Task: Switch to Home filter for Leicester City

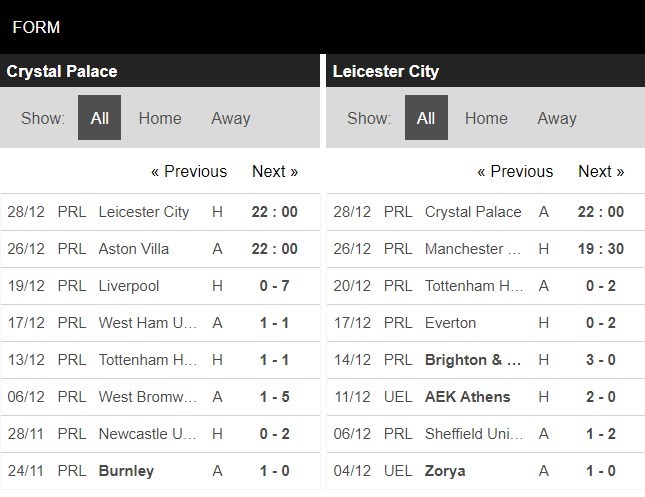Action: [x=486, y=118]
